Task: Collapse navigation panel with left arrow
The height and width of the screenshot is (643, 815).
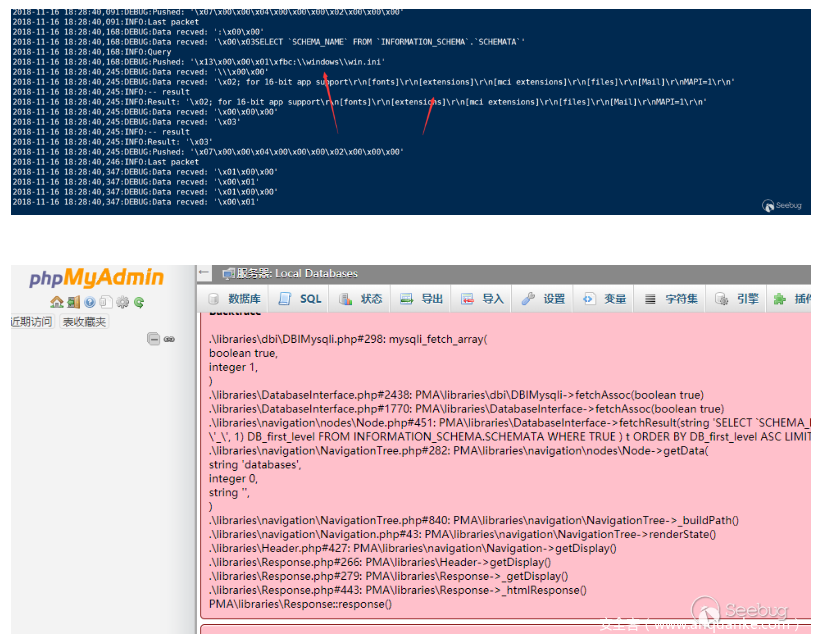Action: [204, 273]
